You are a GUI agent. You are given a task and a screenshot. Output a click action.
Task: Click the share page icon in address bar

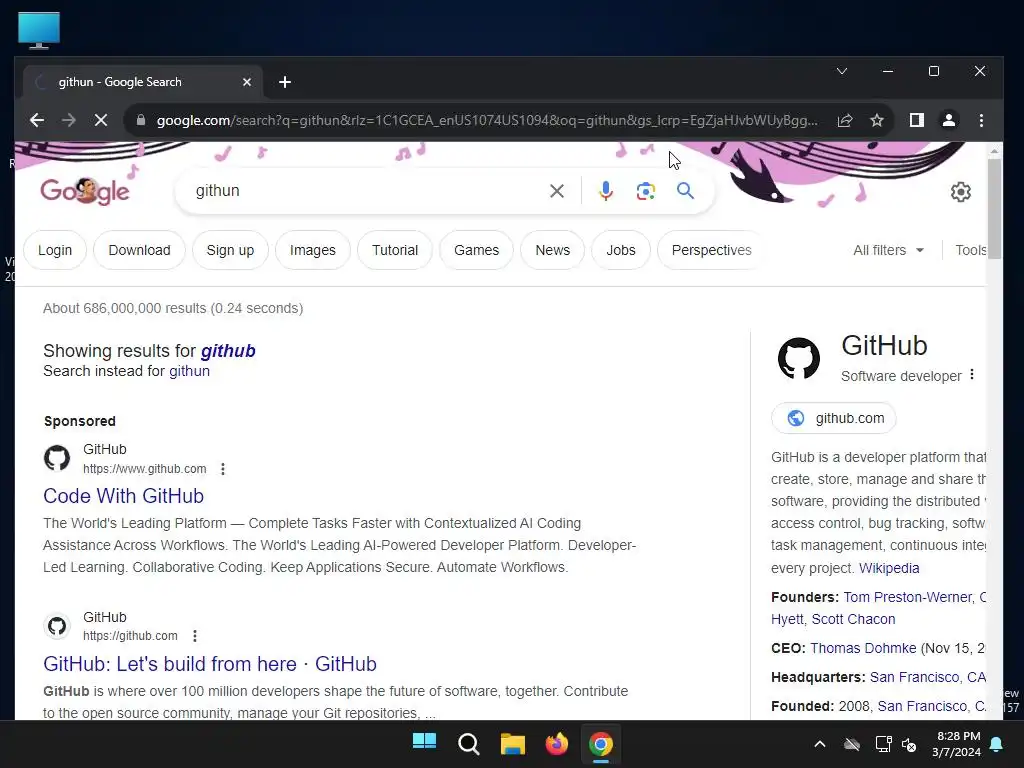tap(844, 120)
